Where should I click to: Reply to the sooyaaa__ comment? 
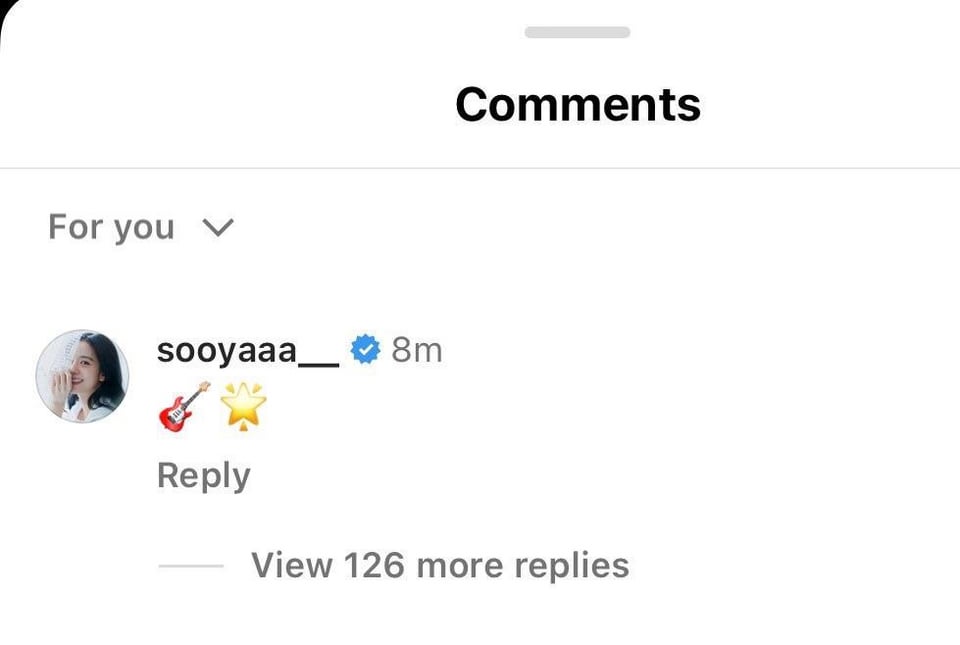(x=203, y=476)
